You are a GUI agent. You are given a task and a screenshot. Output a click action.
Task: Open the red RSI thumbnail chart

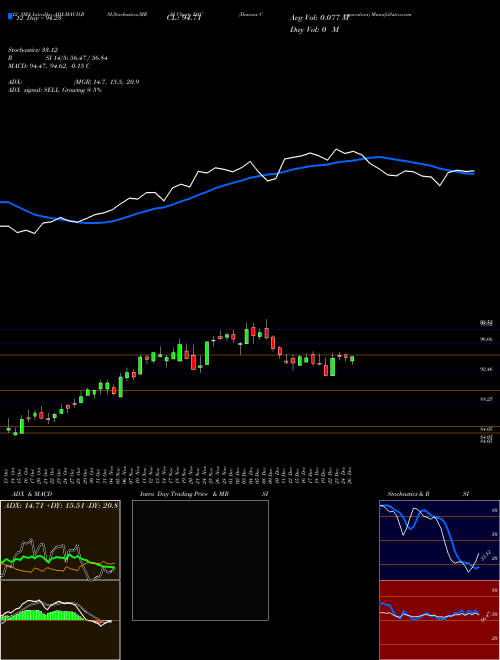(x=439, y=620)
